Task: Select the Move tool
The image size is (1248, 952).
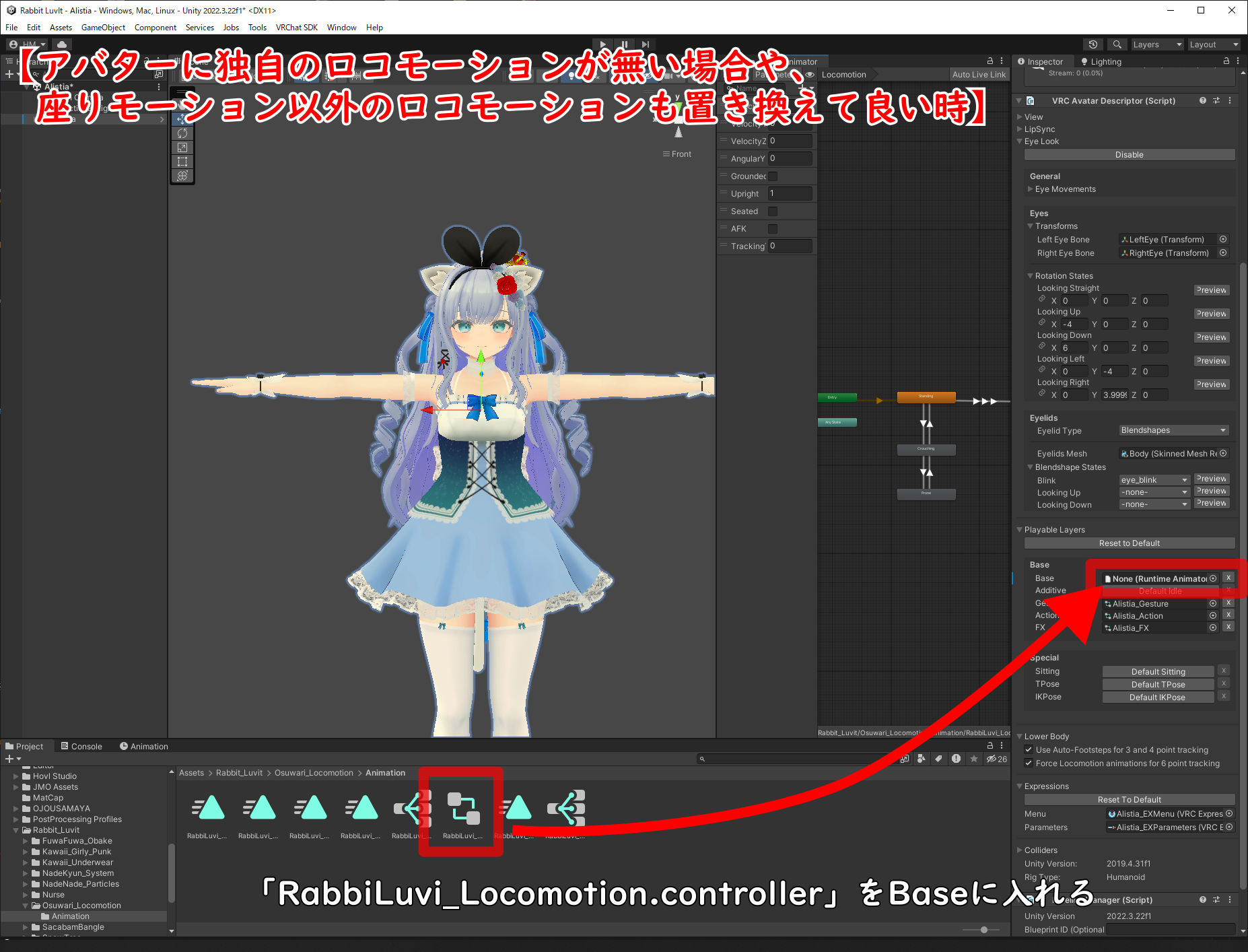Action: tap(182, 118)
